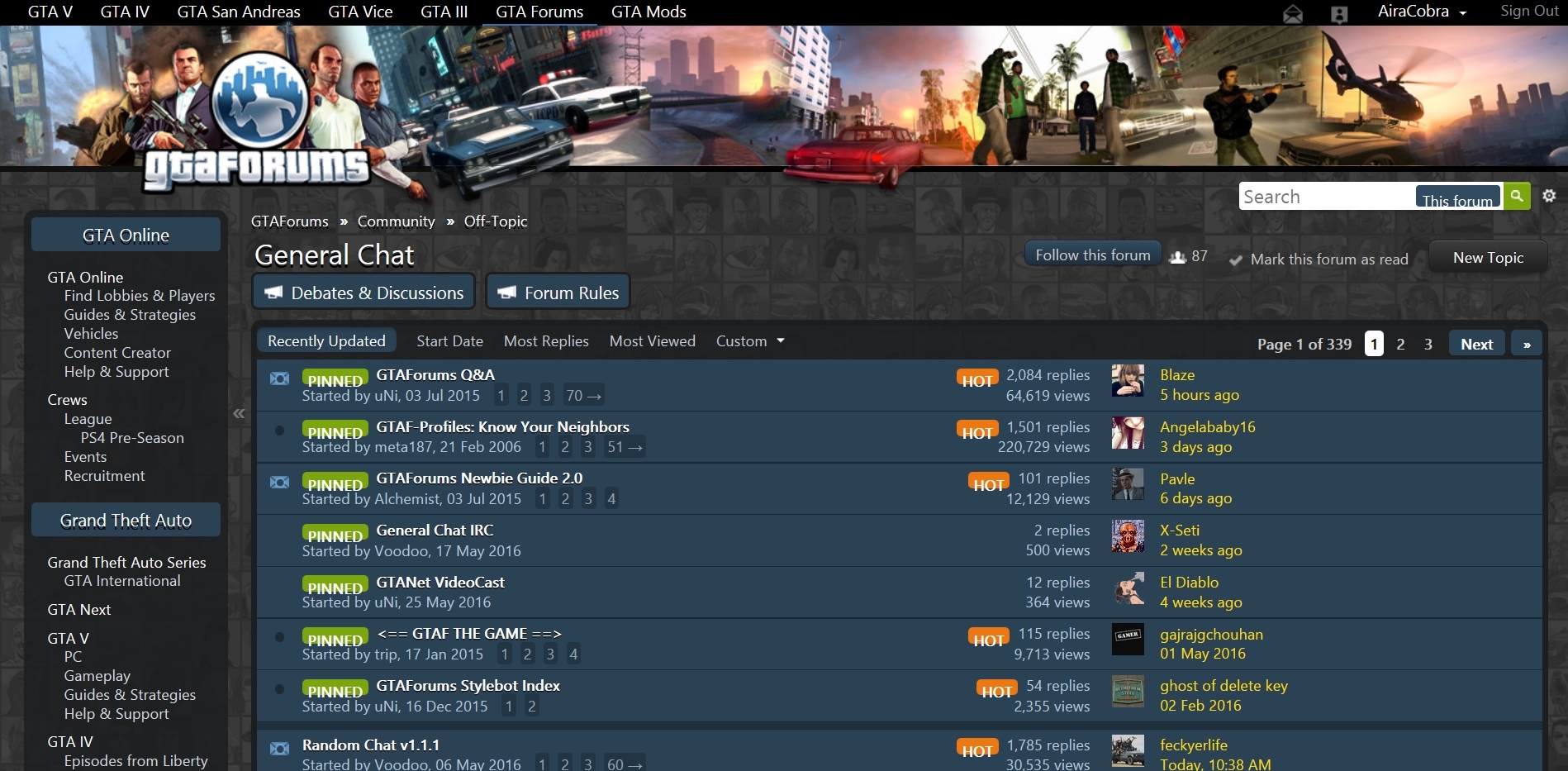Screen dimensions: 1568x771
Task: Go to the Next page
Action: pos(1476,344)
